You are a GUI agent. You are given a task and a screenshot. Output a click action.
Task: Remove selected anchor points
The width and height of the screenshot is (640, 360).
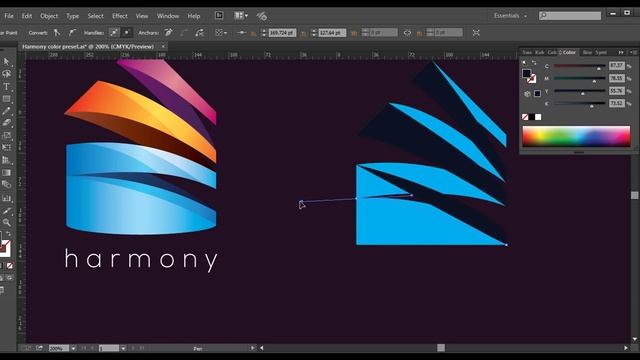coord(168,33)
